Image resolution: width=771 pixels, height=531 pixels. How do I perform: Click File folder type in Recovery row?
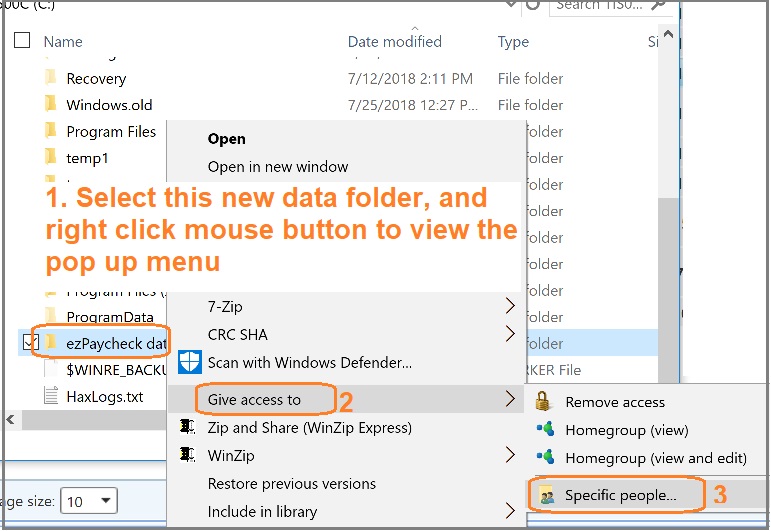tap(530, 79)
